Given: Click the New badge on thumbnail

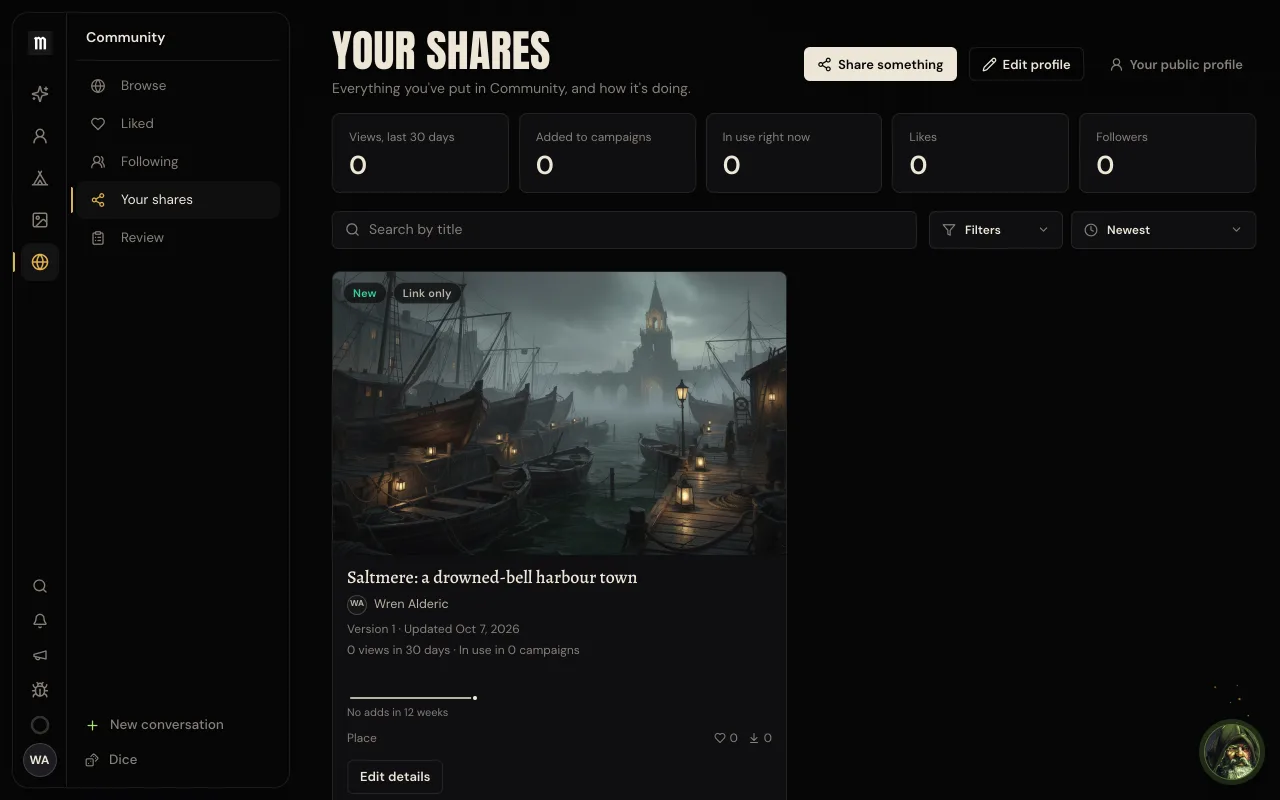Looking at the screenshot, I should click(365, 293).
